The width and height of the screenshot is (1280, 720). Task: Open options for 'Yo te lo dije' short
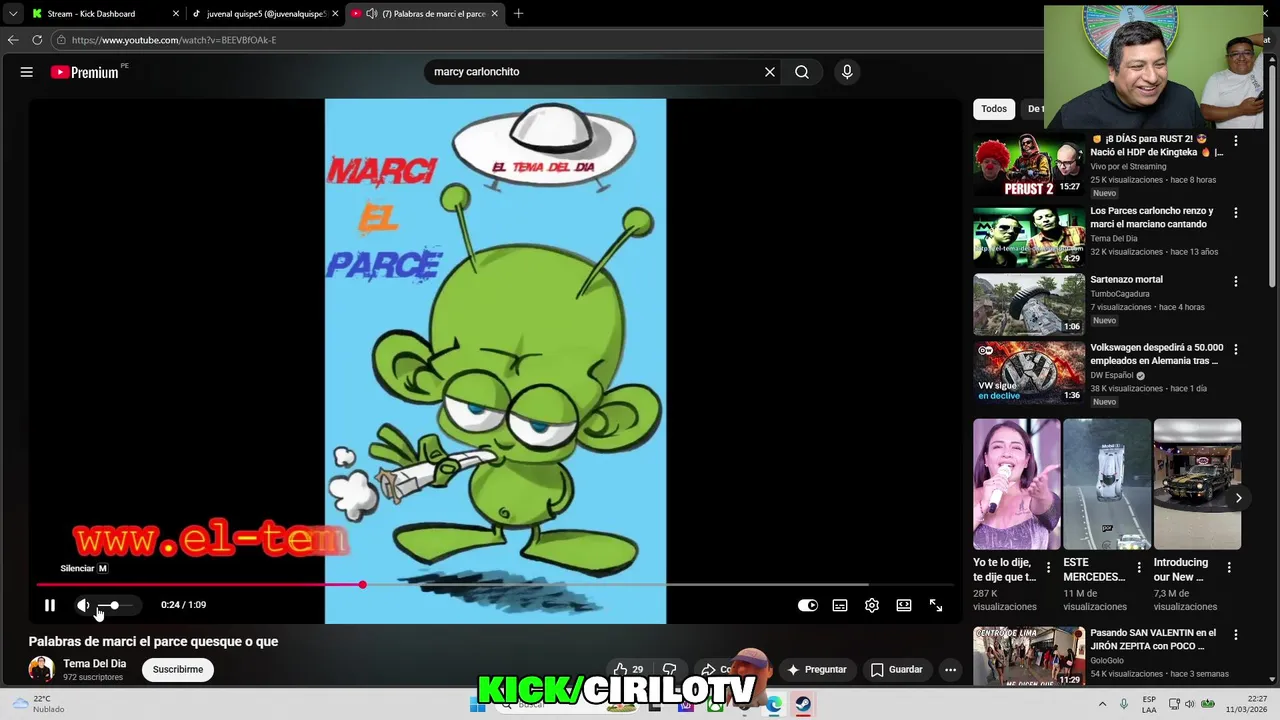[x=1049, y=567]
